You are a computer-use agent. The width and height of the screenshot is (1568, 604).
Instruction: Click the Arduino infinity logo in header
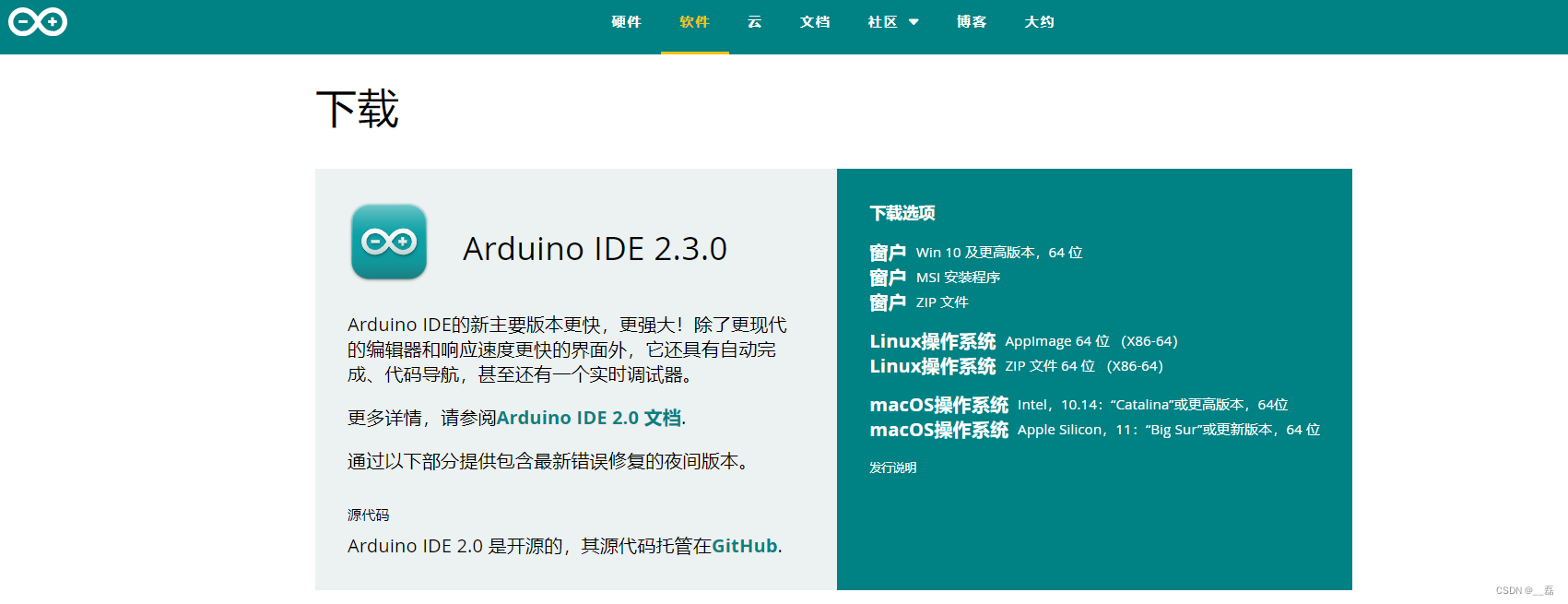click(x=38, y=21)
